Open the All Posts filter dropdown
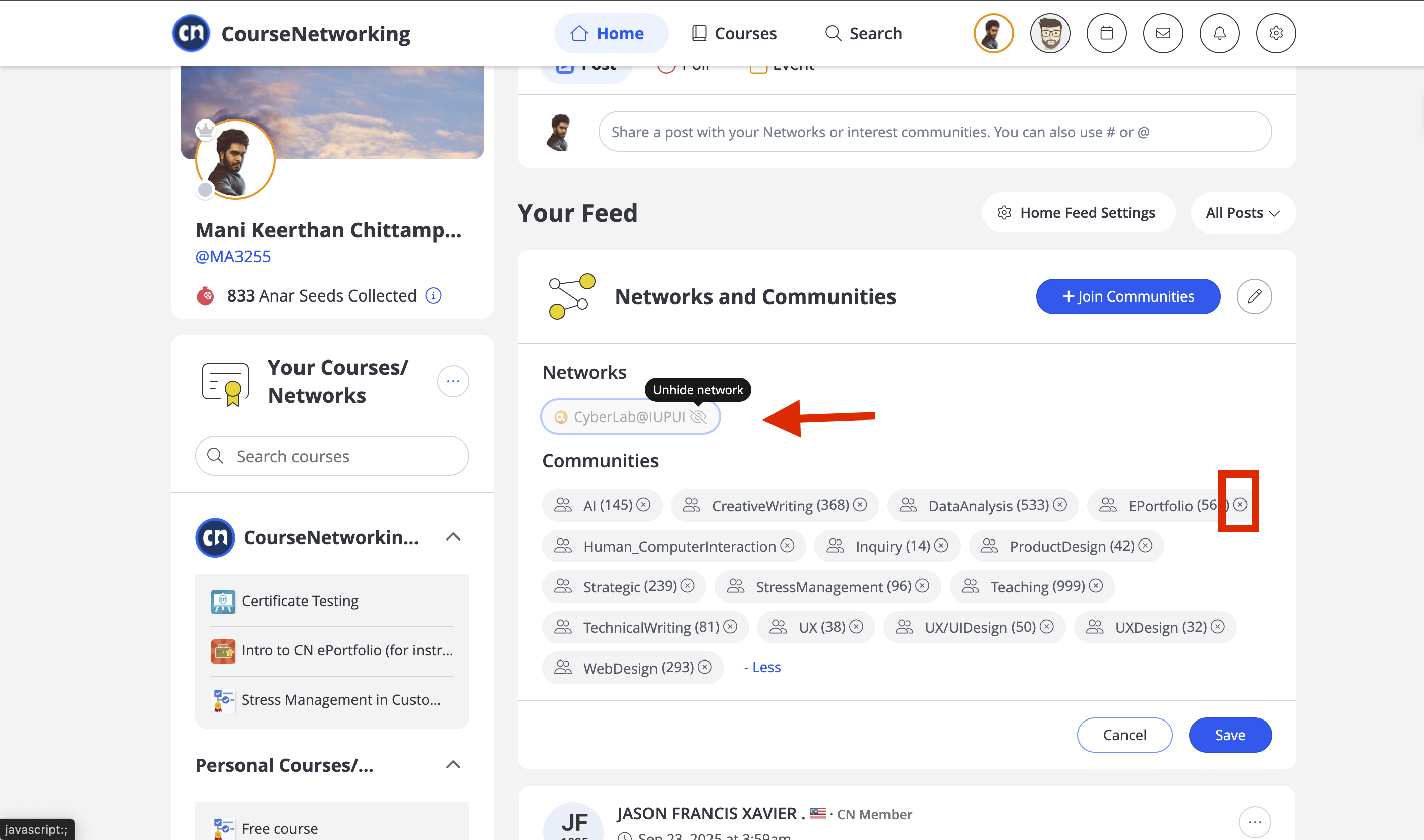The width and height of the screenshot is (1424, 840). [x=1243, y=213]
